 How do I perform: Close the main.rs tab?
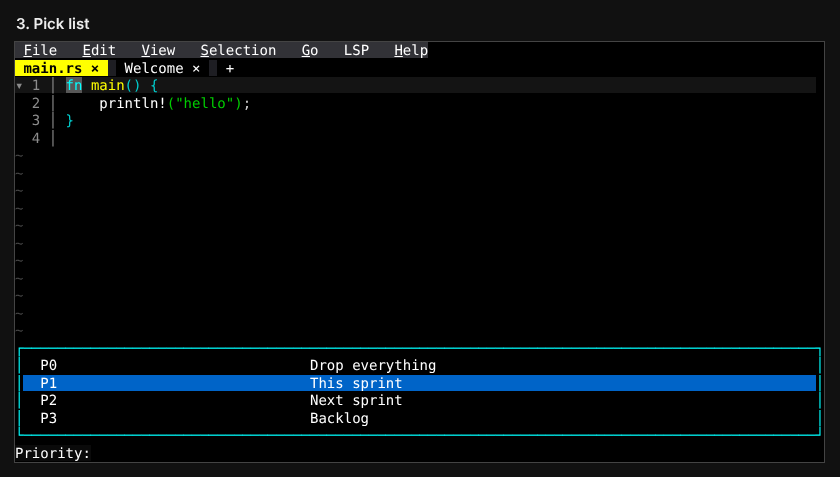tap(95, 68)
